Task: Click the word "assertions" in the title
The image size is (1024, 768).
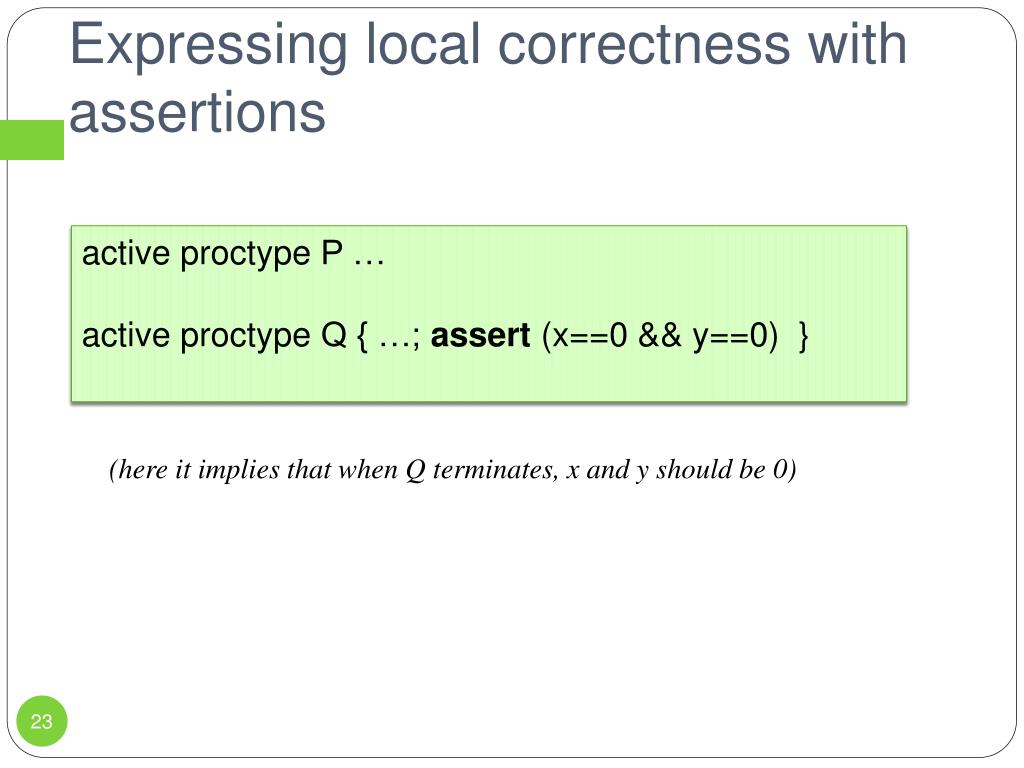Action: [x=198, y=111]
